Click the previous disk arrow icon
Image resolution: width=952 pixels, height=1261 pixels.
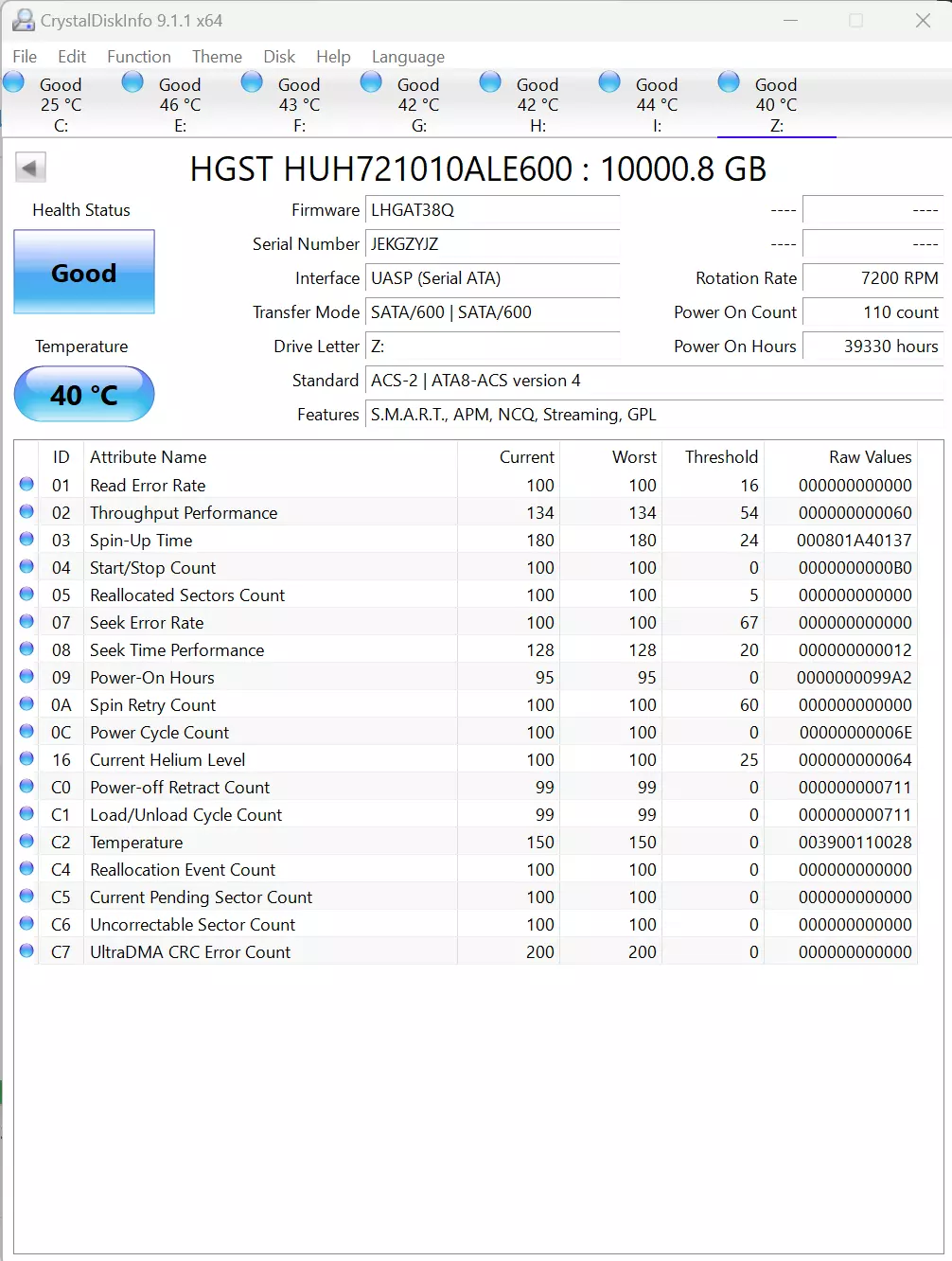click(x=30, y=169)
